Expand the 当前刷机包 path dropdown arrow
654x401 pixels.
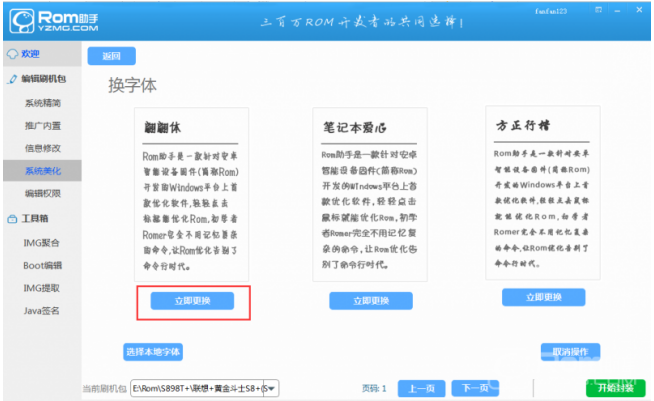272,388
